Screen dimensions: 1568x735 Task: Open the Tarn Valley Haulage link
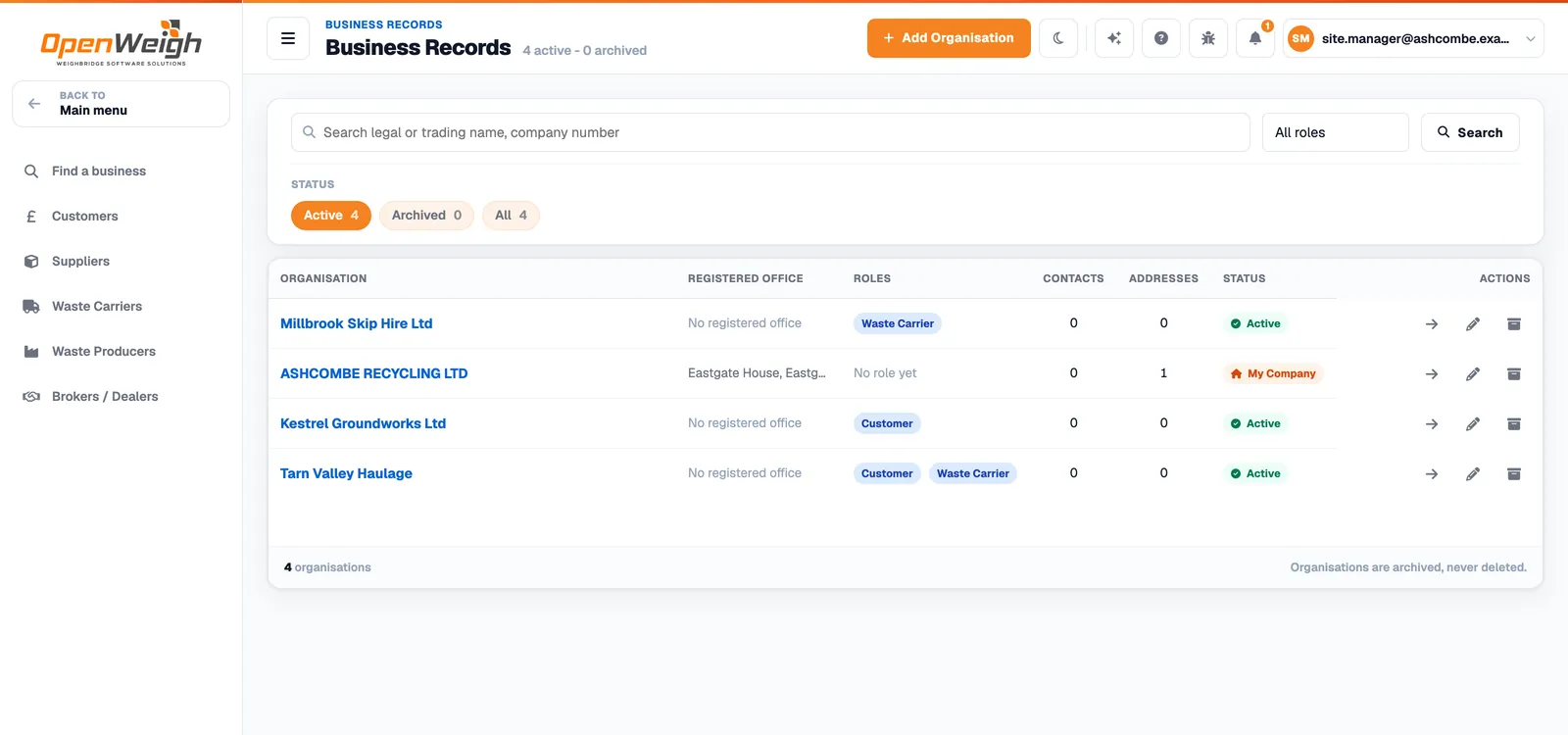346,473
